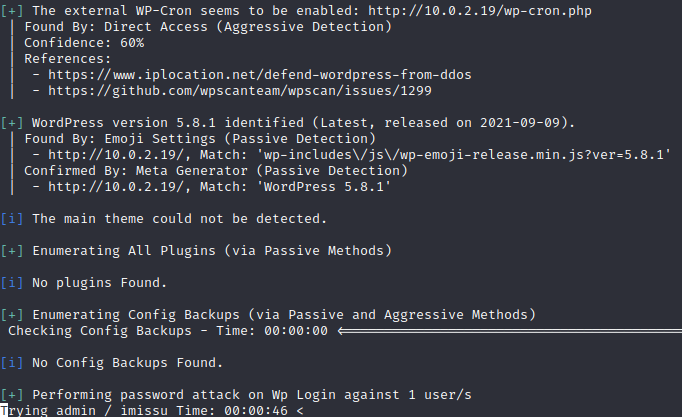This screenshot has width=682, height=417.
Task: Click the [i] marker beside No Config Backups Found
Action: [12, 363]
